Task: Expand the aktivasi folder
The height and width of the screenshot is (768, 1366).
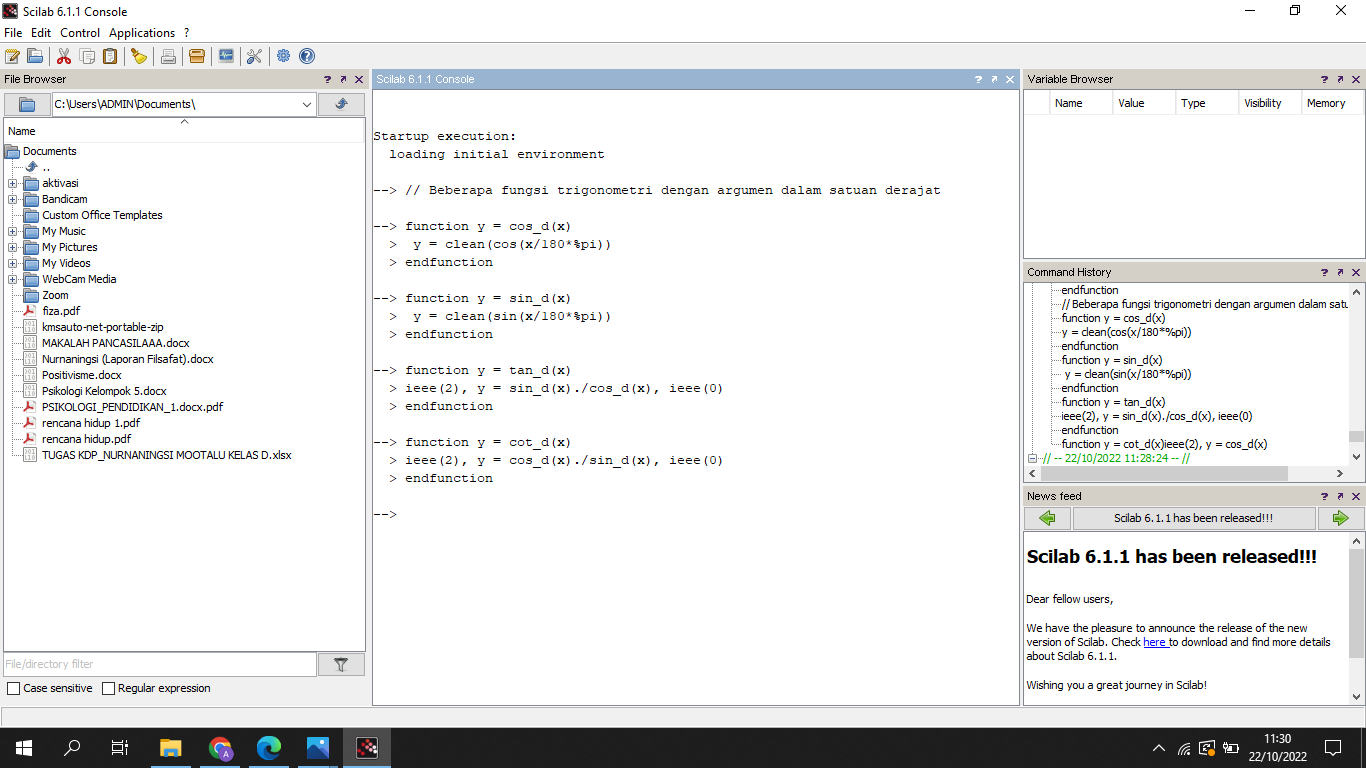Action: click(x=13, y=184)
